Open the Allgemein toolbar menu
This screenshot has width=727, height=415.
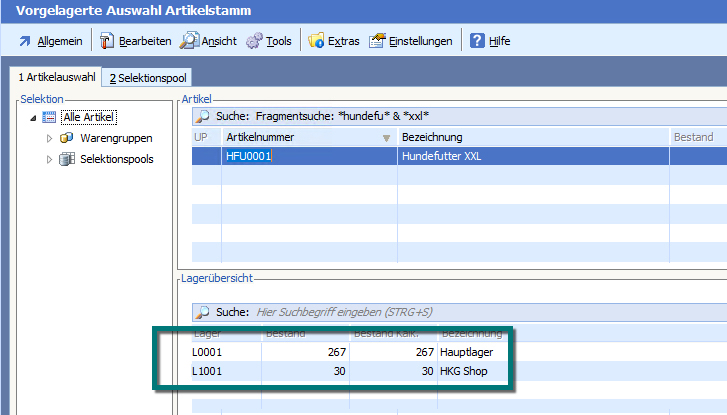pos(50,41)
